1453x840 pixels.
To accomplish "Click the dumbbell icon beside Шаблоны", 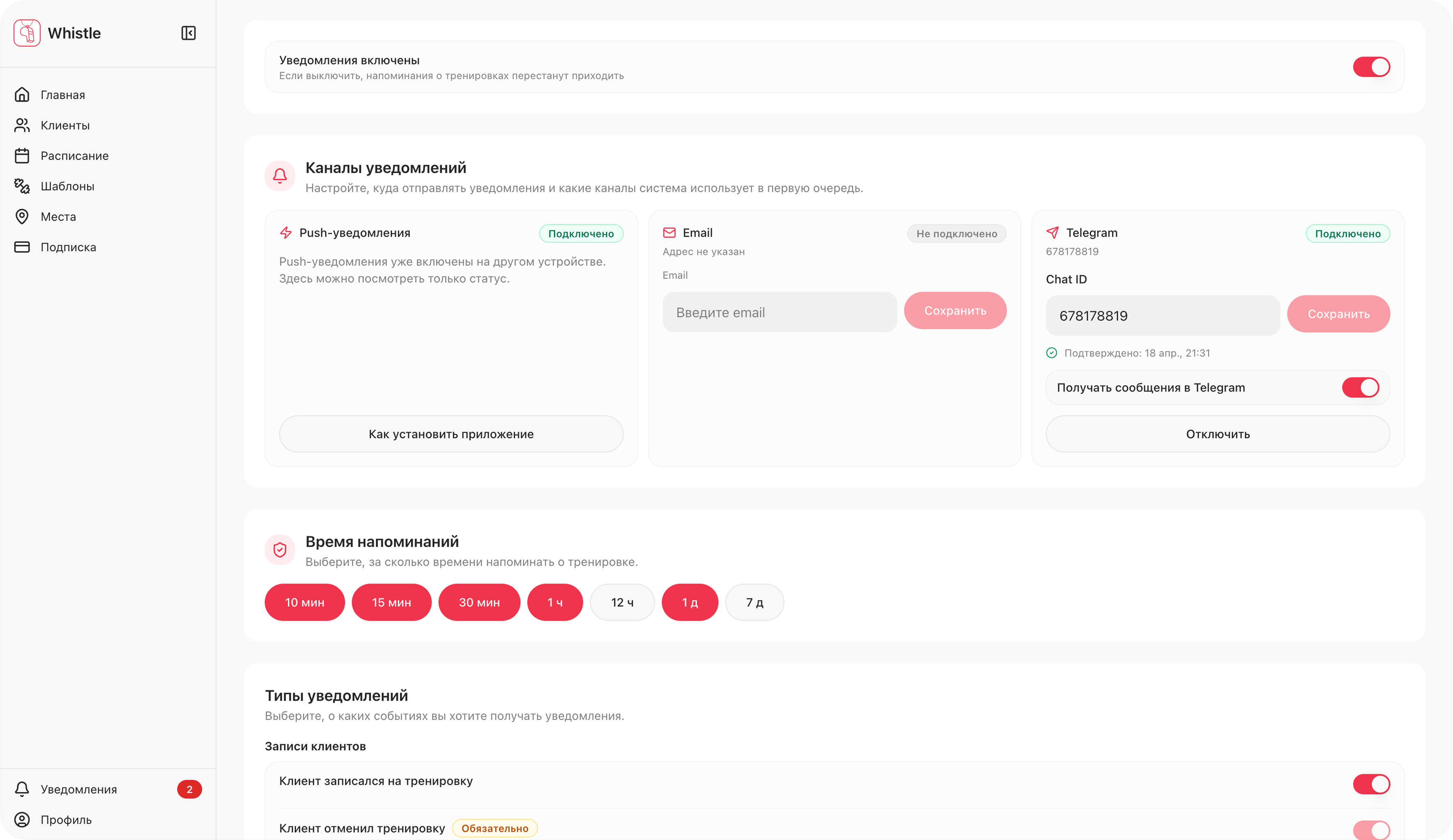I will click(x=22, y=186).
